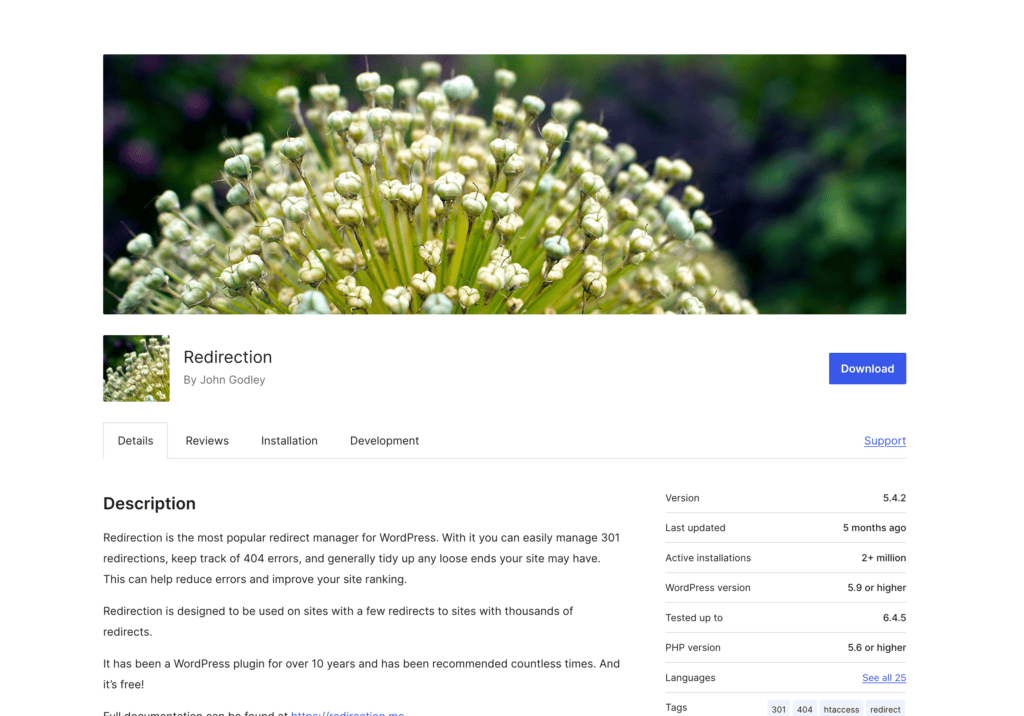
Task: Click the author name John Godley
Action: tap(232, 380)
